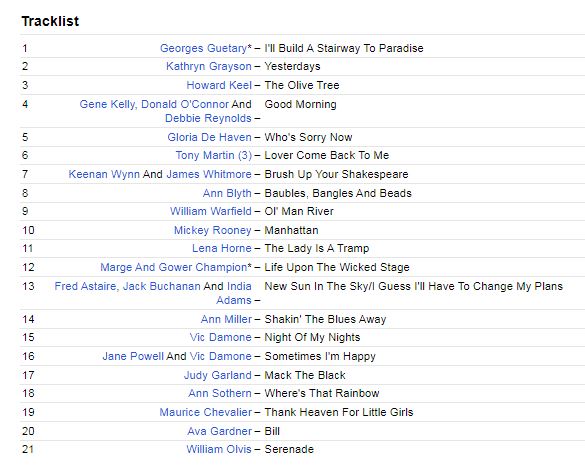This screenshot has height=474, width=585.
Task: Click the Kathryn Grayson artist link
Action: click(209, 66)
